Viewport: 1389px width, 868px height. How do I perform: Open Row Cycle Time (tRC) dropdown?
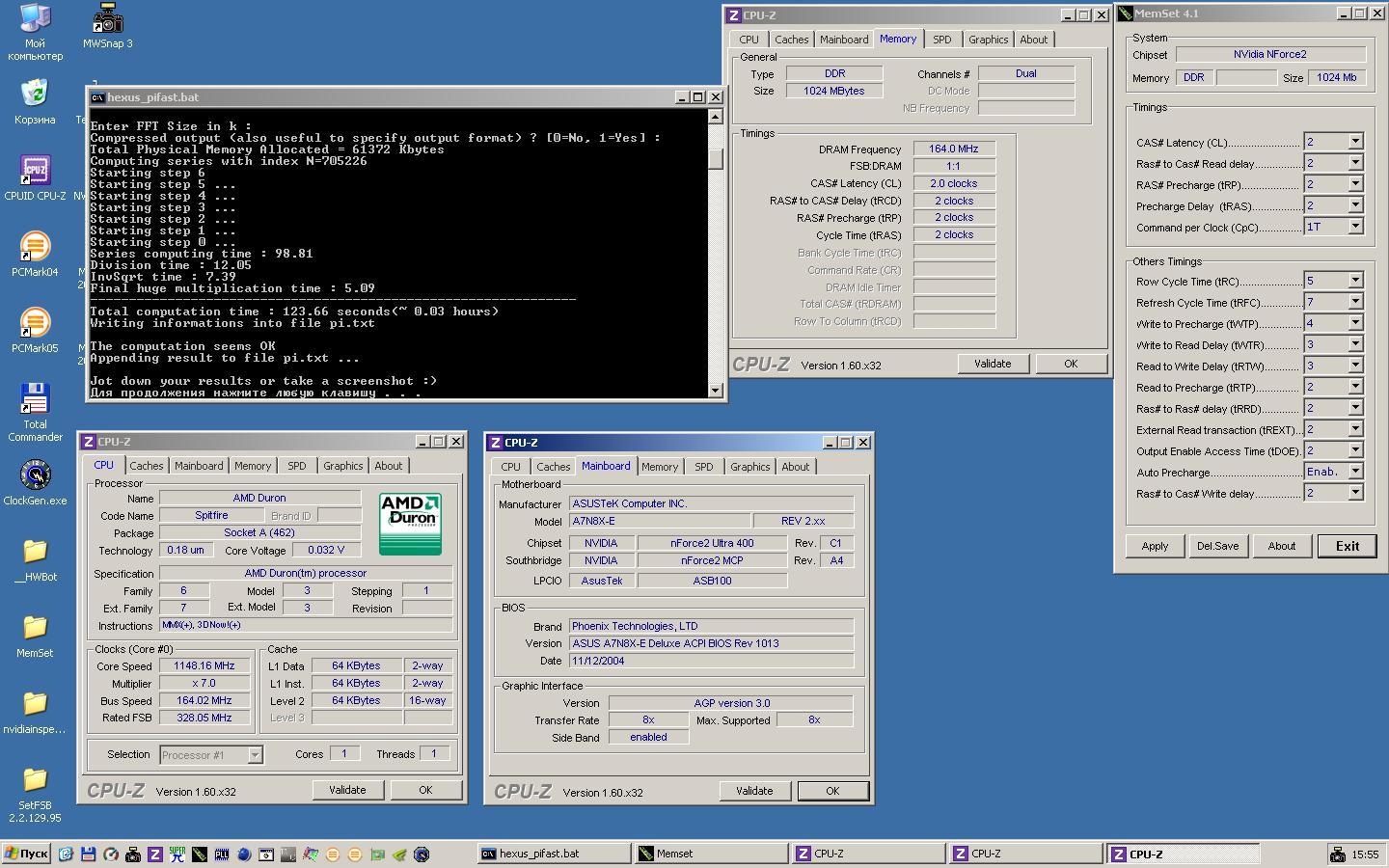coord(1354,281)
